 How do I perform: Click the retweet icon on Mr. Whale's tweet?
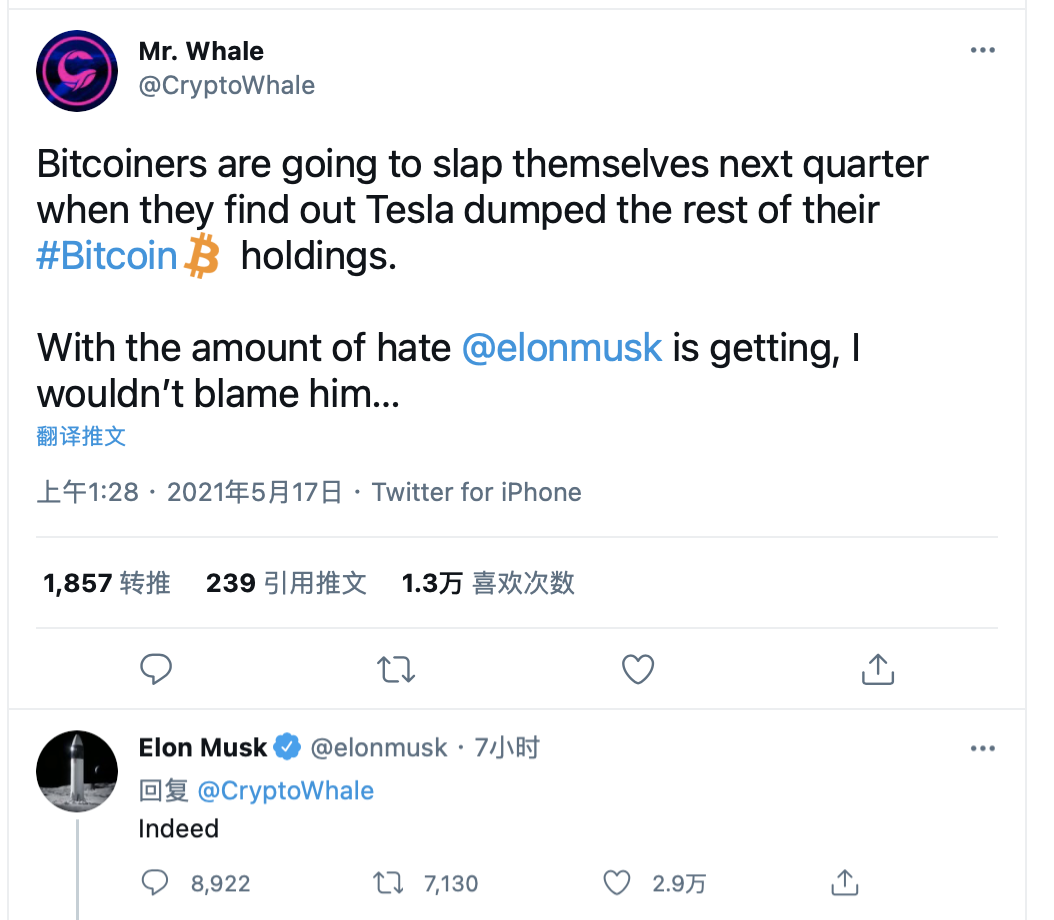click(396, 669)
